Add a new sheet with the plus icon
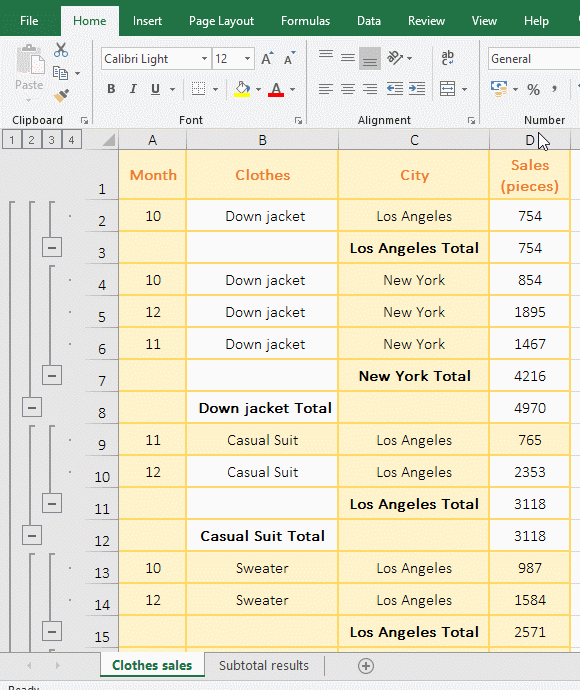580x690 pixels. coord(366,666)
